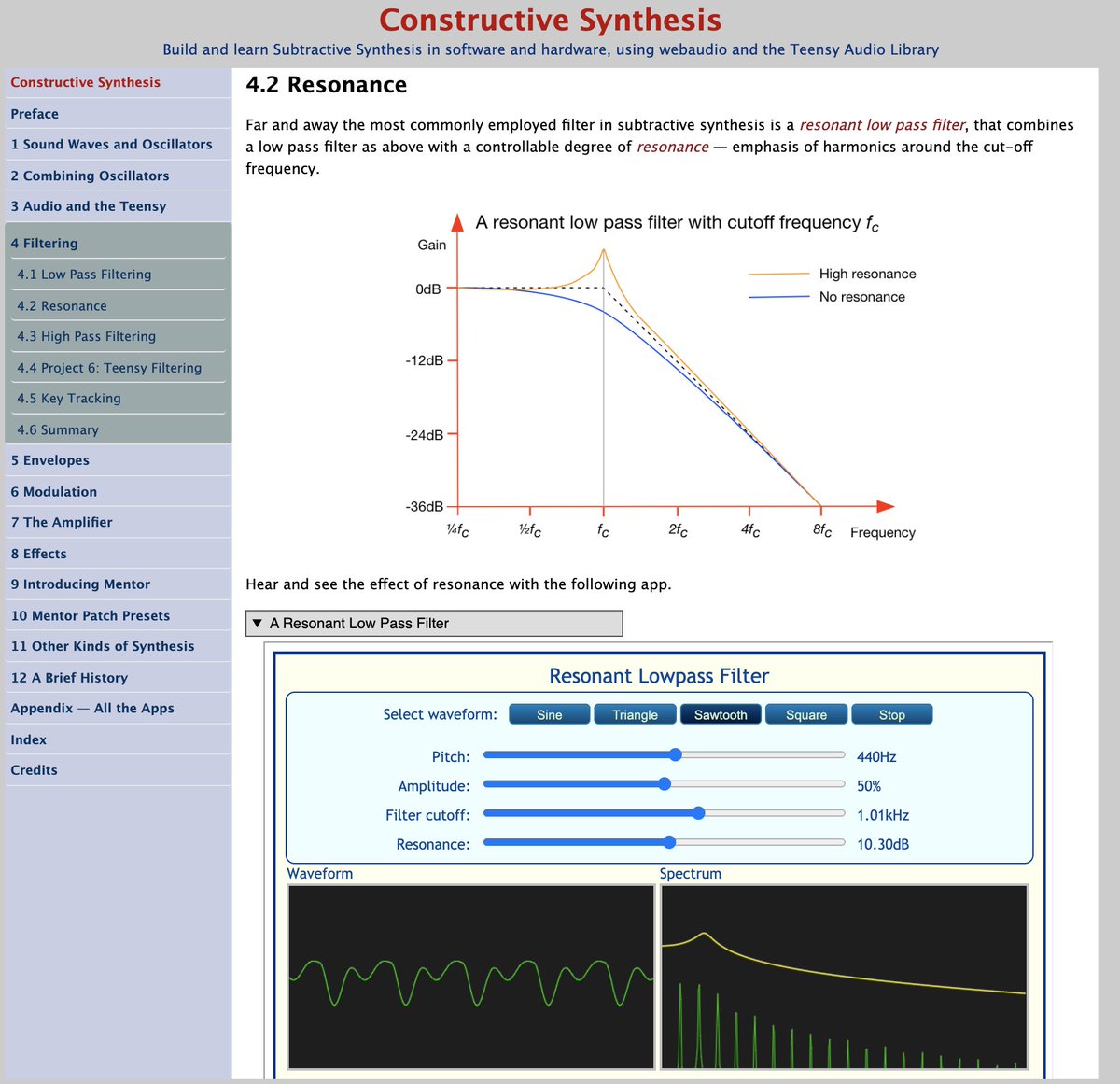
Task: Click the 440Hz pitch value
Action: (876, 757)
